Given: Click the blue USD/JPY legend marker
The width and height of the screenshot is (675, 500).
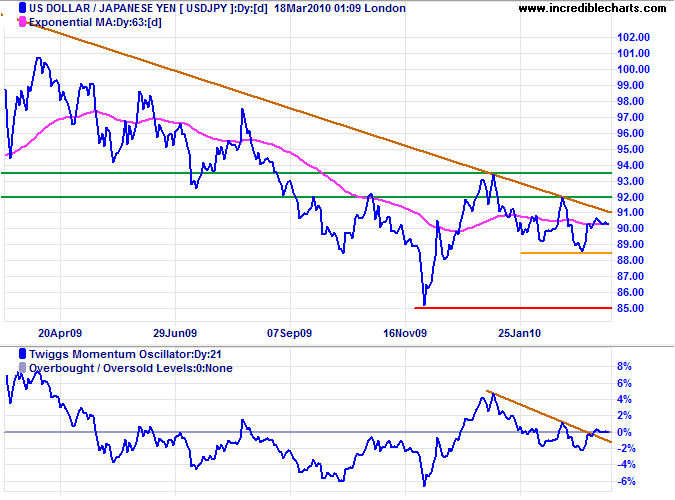Looking at the screenshot, I should 22,8.
